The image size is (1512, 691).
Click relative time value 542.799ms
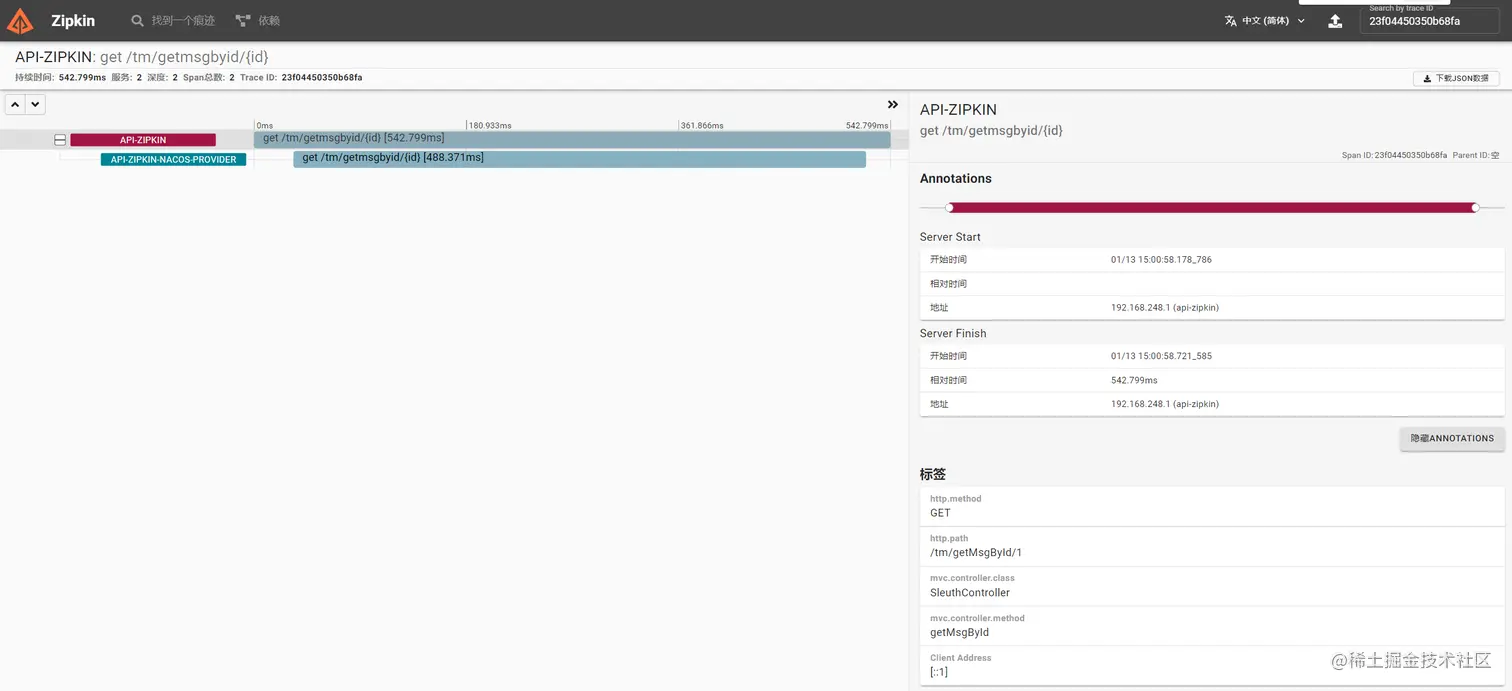[1134, 380]
